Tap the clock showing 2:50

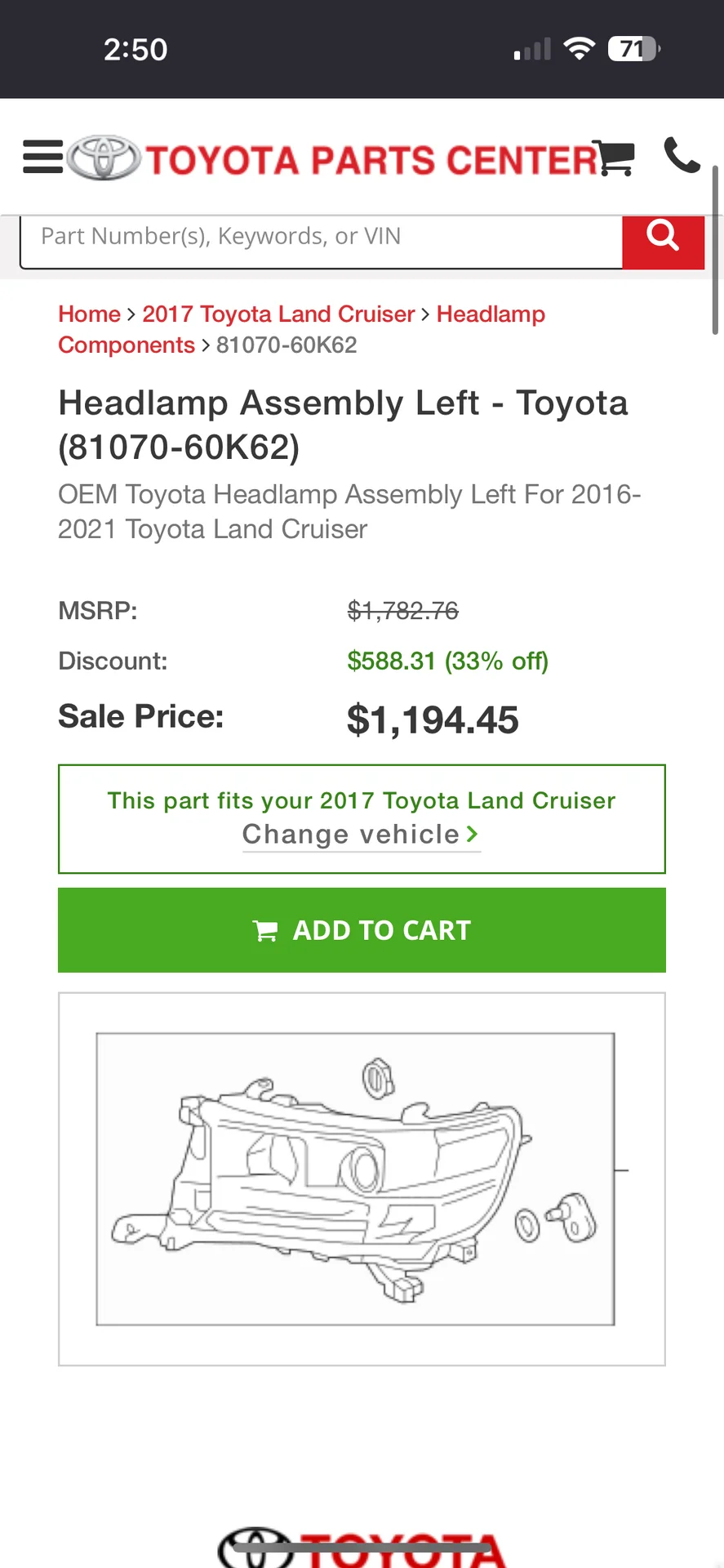click(x=135, y=50)
